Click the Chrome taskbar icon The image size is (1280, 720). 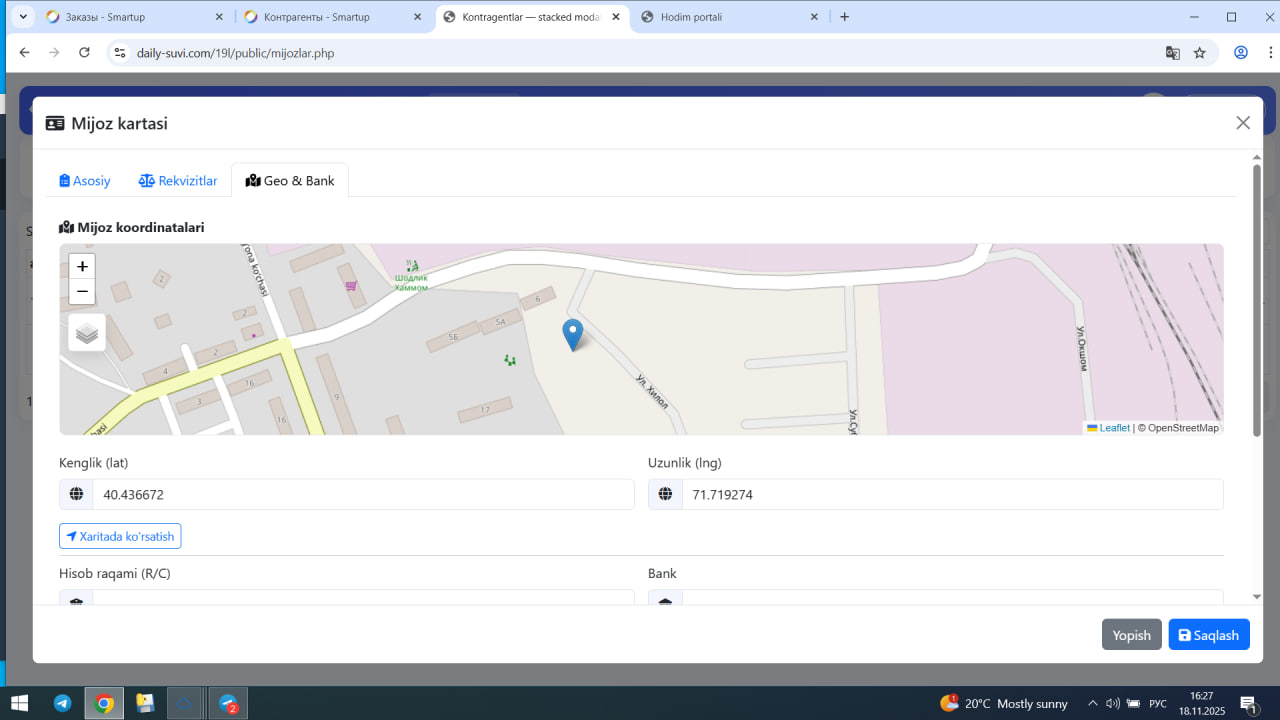click(x=104, y=703)
